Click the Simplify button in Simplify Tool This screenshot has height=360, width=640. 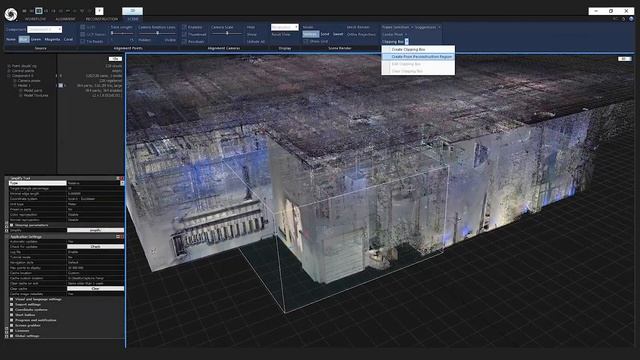[x=95, y=230]
